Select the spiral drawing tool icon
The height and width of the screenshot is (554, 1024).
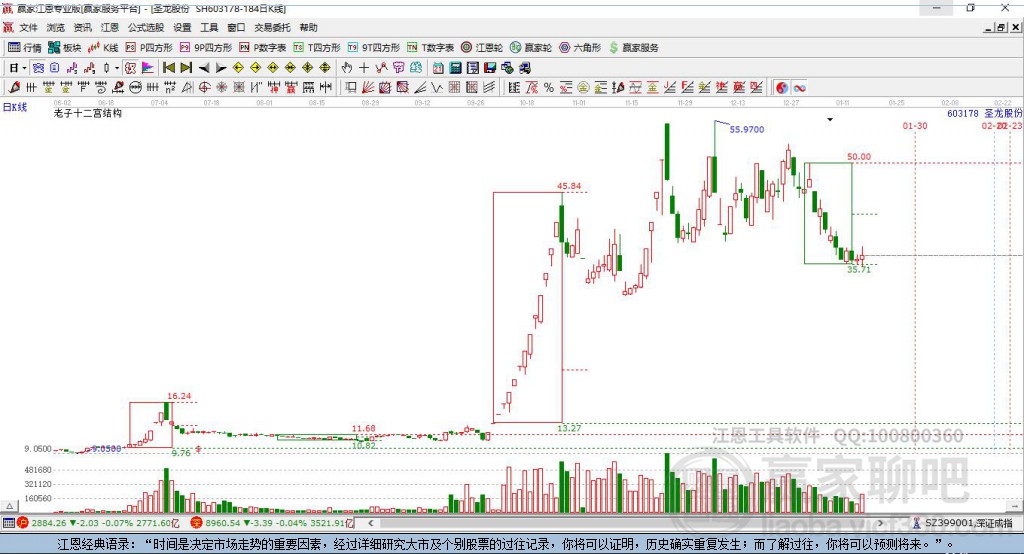tap(101, 88)
